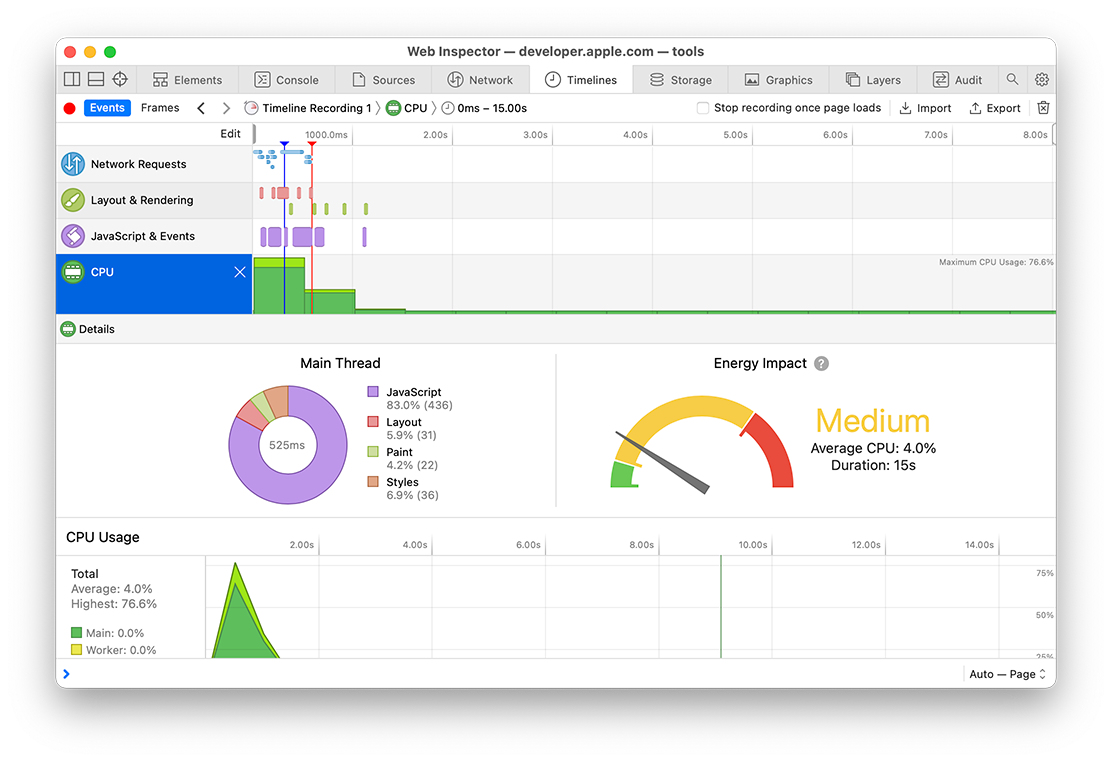
Task: Click the Import button
Action: pyautogui.click(x=925, y=108)
